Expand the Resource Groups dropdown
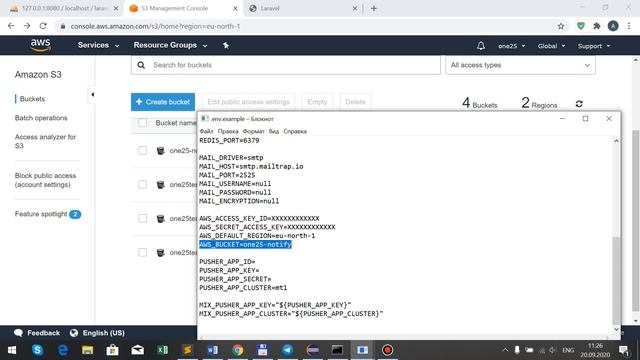 [x=170, y=45]
